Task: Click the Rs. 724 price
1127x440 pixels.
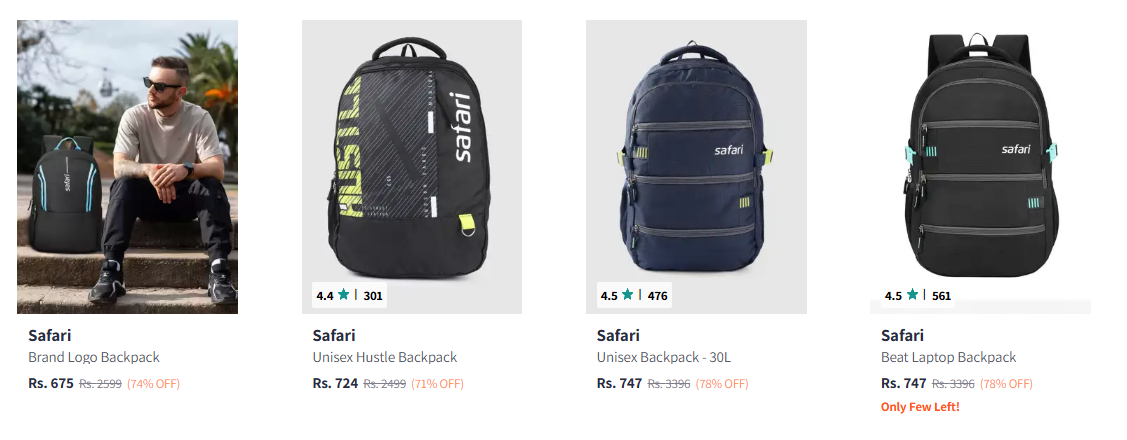Action: (335, 383)
